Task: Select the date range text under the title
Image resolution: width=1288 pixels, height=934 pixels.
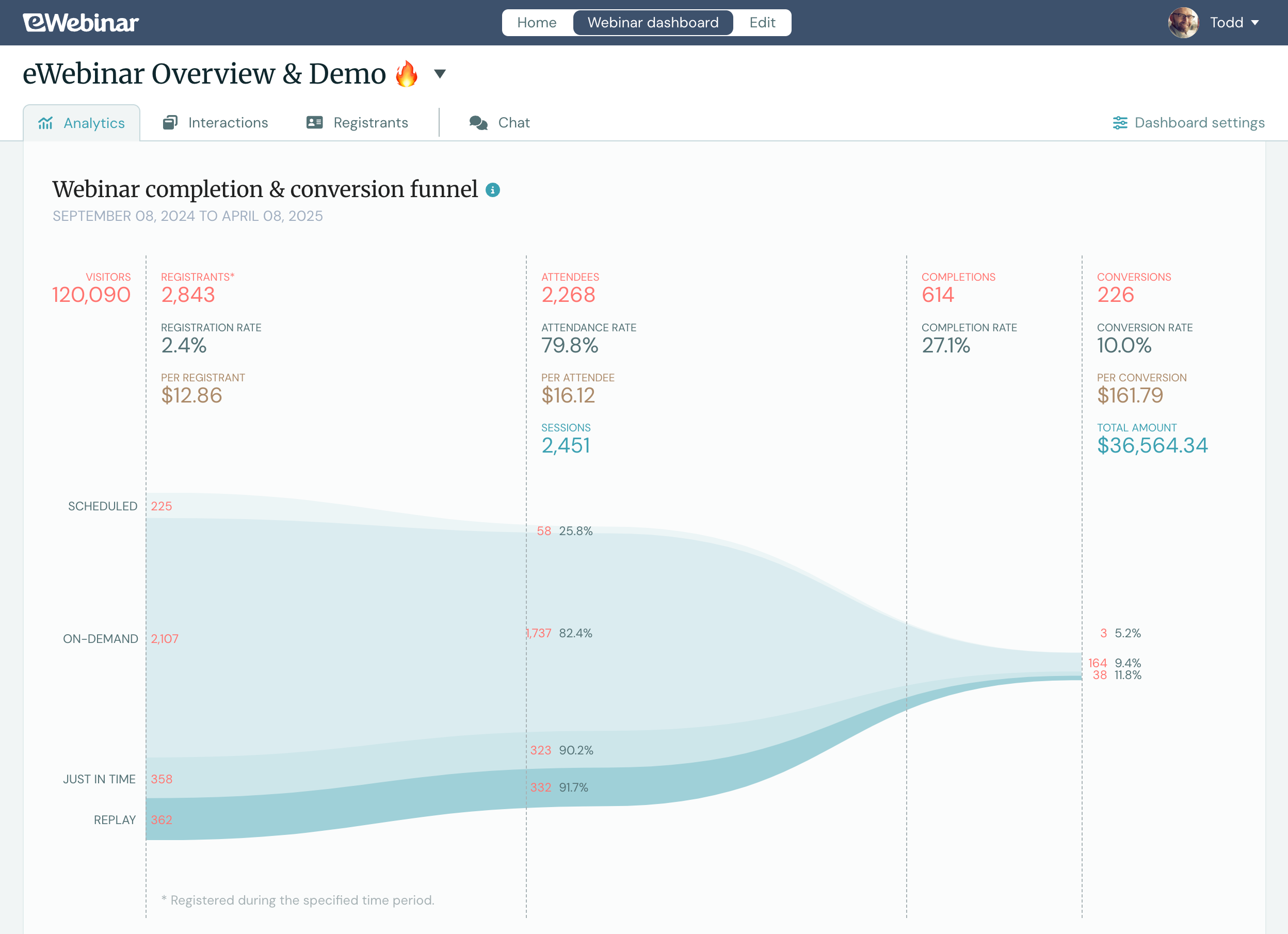Action: 187,216
